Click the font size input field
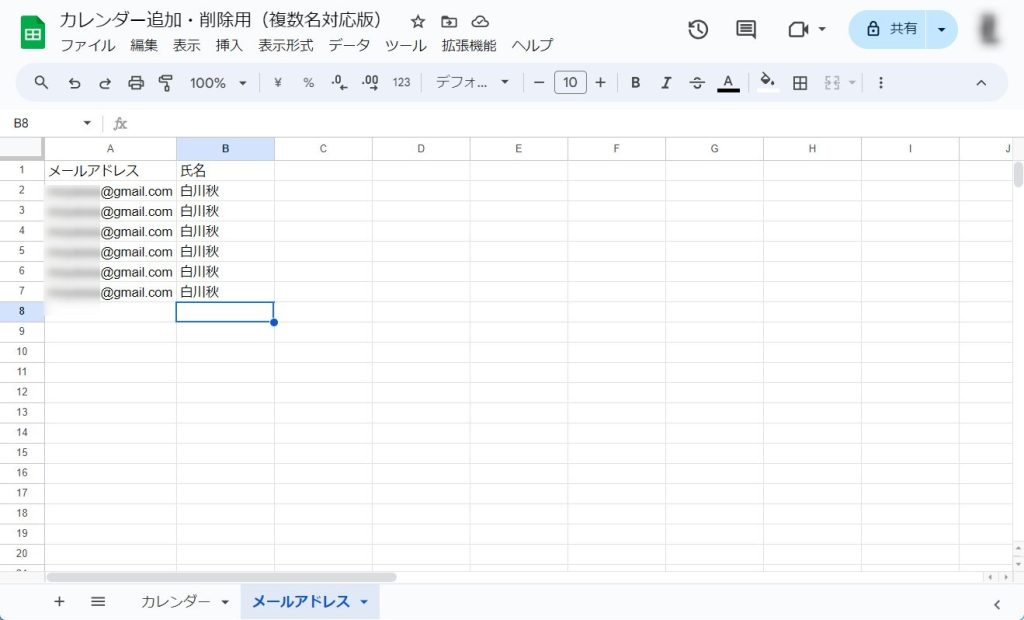The image size is (1024, 620). coord(570,83)
